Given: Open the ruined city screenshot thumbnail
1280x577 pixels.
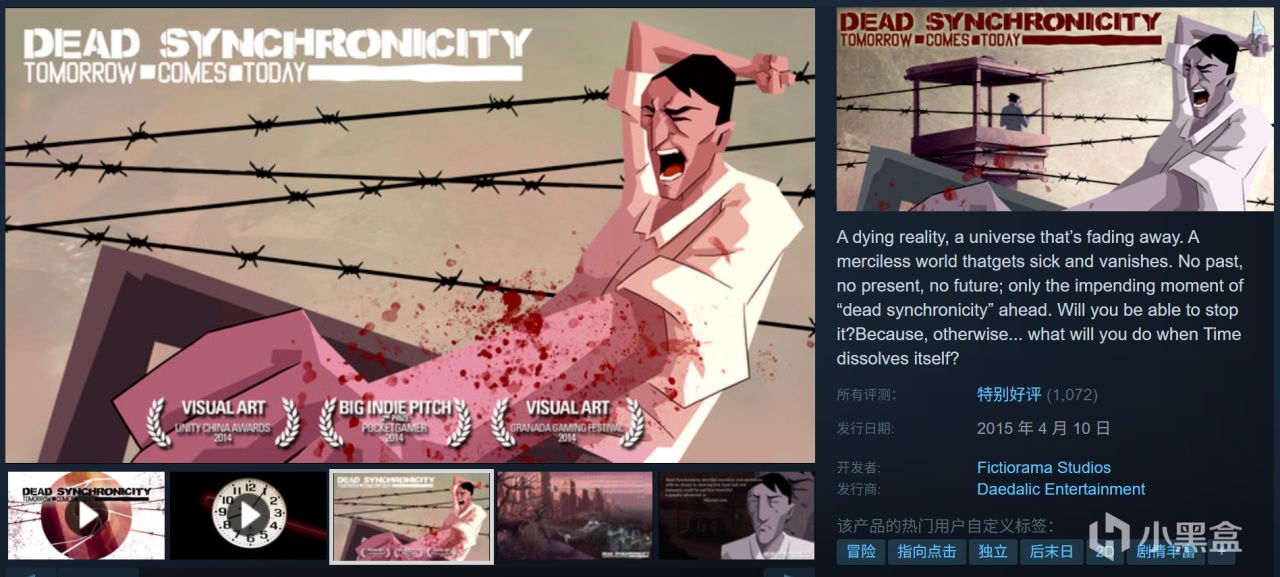Looking at the screenshot, I should tap(574, 515).
